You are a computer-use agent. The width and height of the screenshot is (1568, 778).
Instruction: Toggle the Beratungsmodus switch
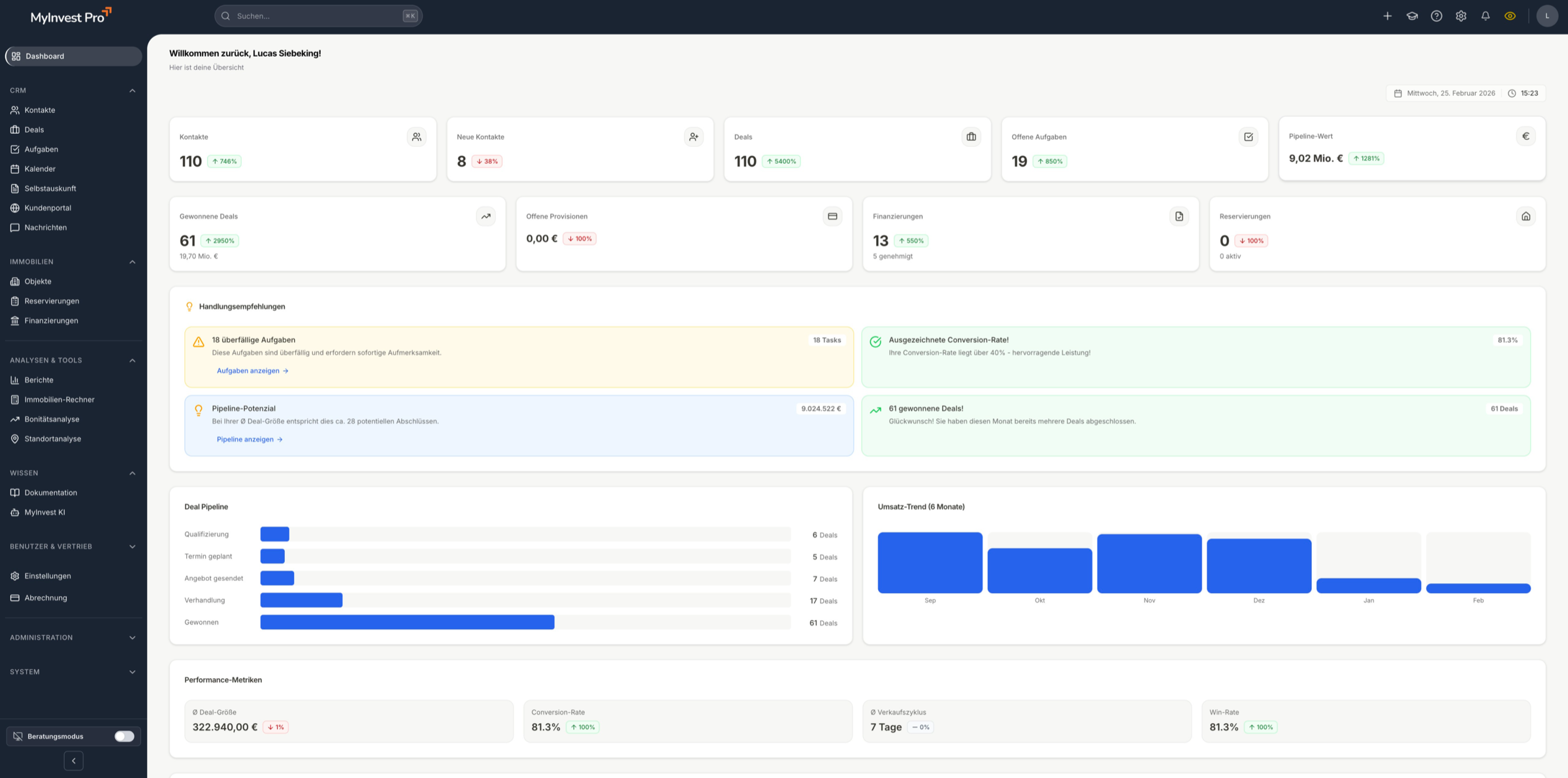point(123,736)
